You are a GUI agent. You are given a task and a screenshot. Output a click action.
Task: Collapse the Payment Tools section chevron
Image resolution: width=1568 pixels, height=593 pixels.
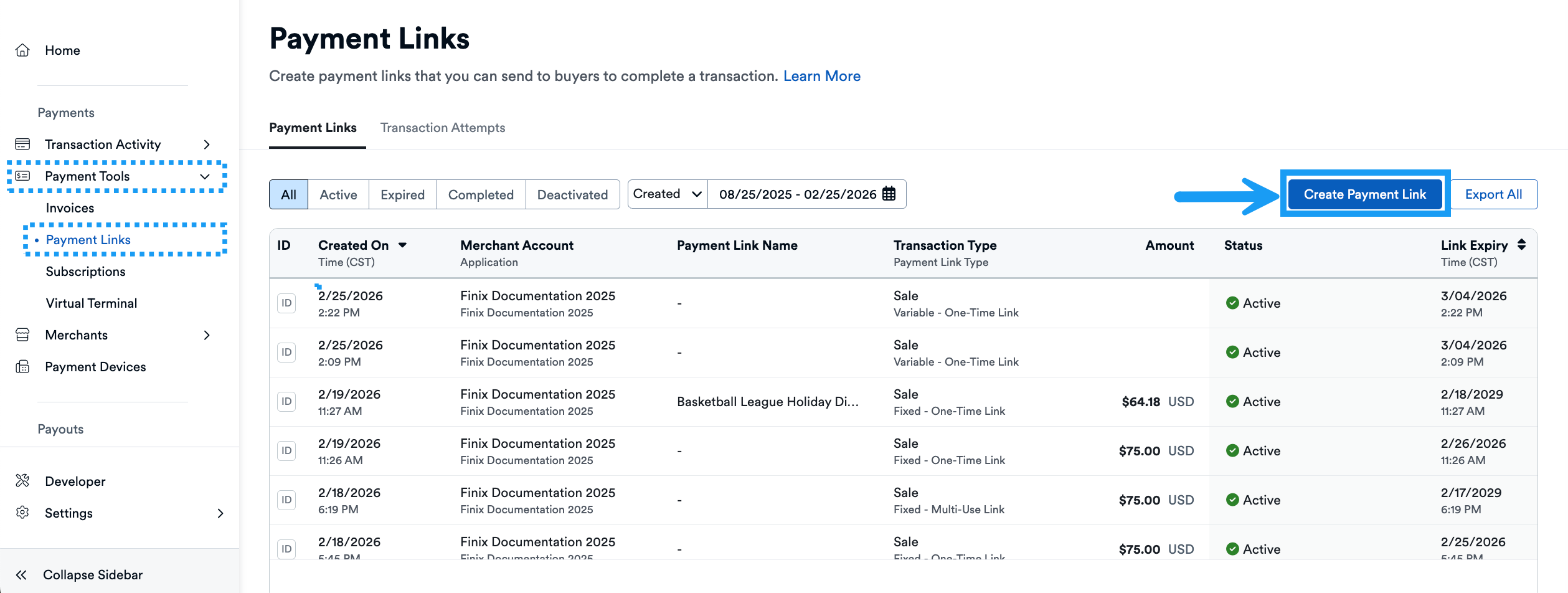(x=205, y=176)
